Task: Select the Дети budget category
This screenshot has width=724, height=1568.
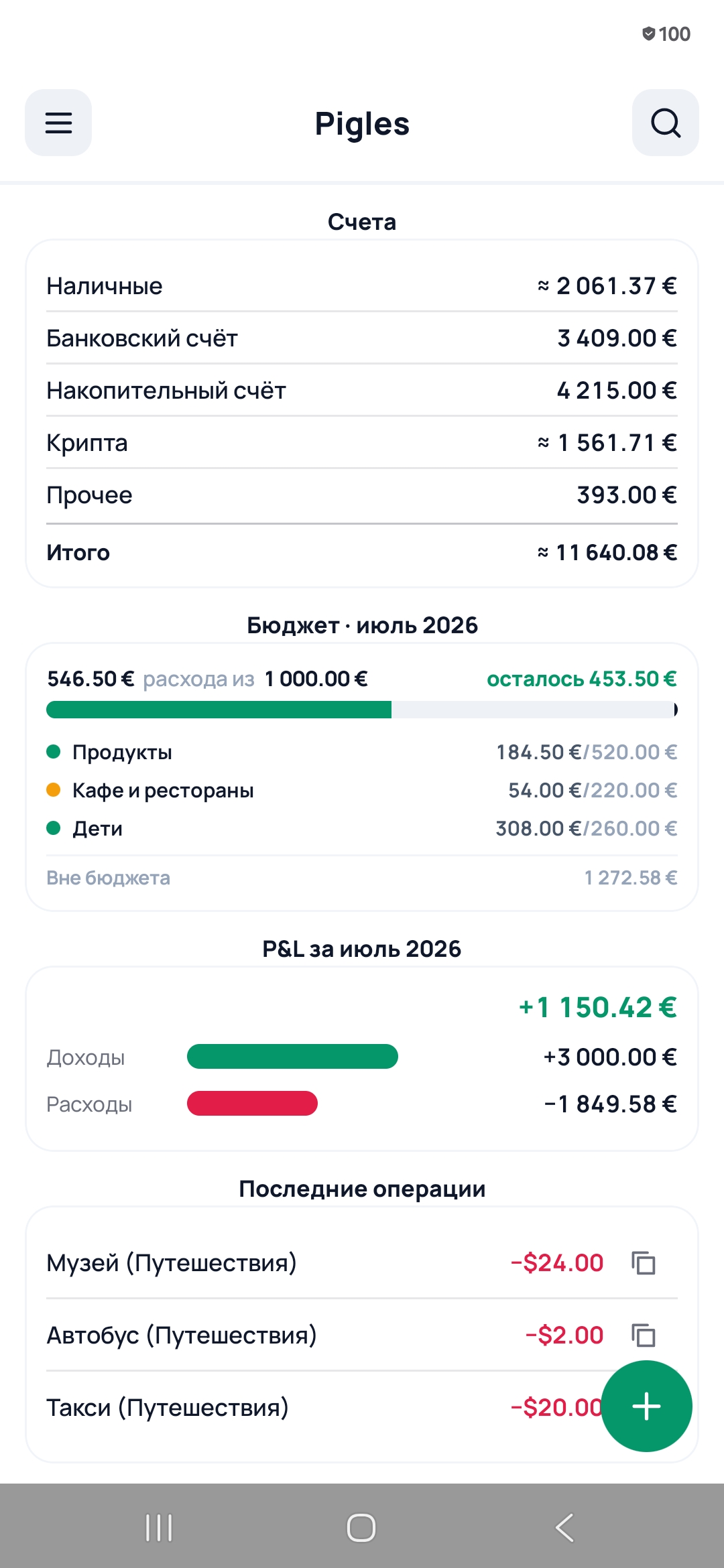Action: pyautogui.click(x=362, y=828)
